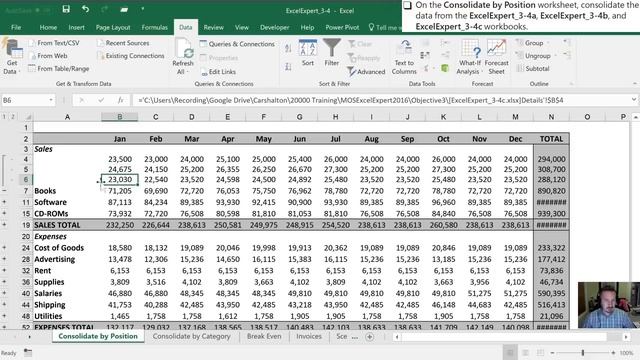This screenshot has width=640, height=360.
Task: Sort A to Z ascending
Action: click(288, 49)
